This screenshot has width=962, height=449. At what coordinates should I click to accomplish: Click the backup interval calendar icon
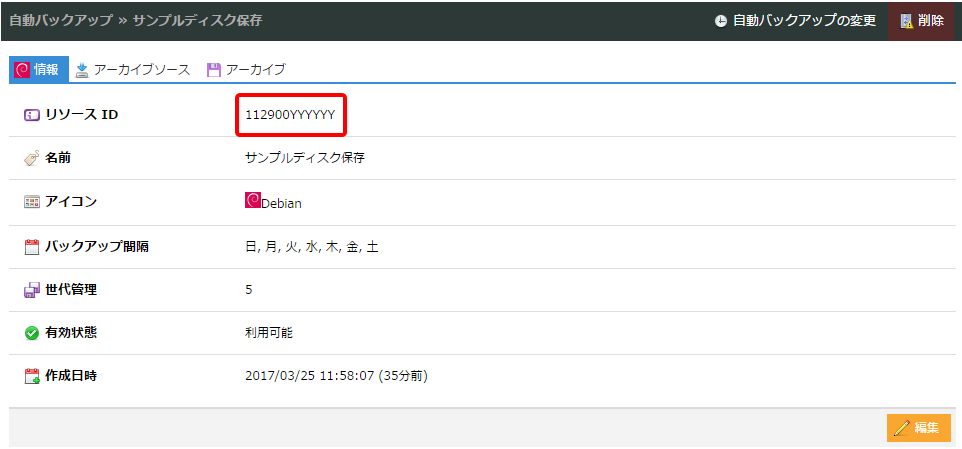(31, 246)
